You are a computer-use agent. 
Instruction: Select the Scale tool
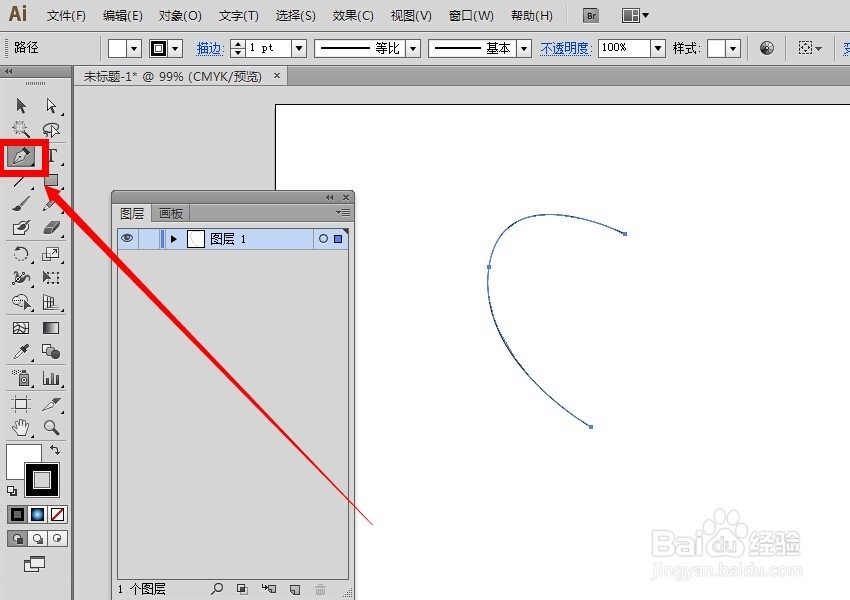coord(51,254)
